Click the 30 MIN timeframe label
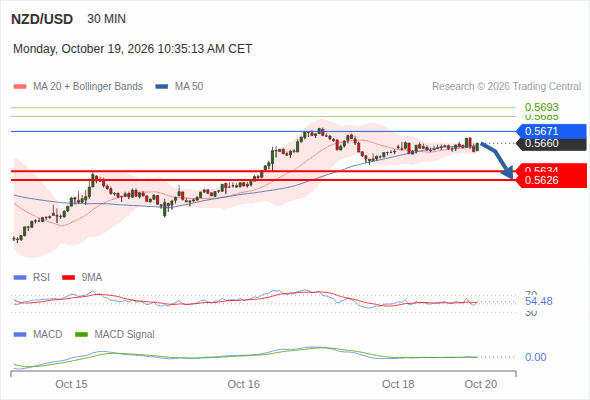This screenshot has height=400, width=590. (106, 19)
